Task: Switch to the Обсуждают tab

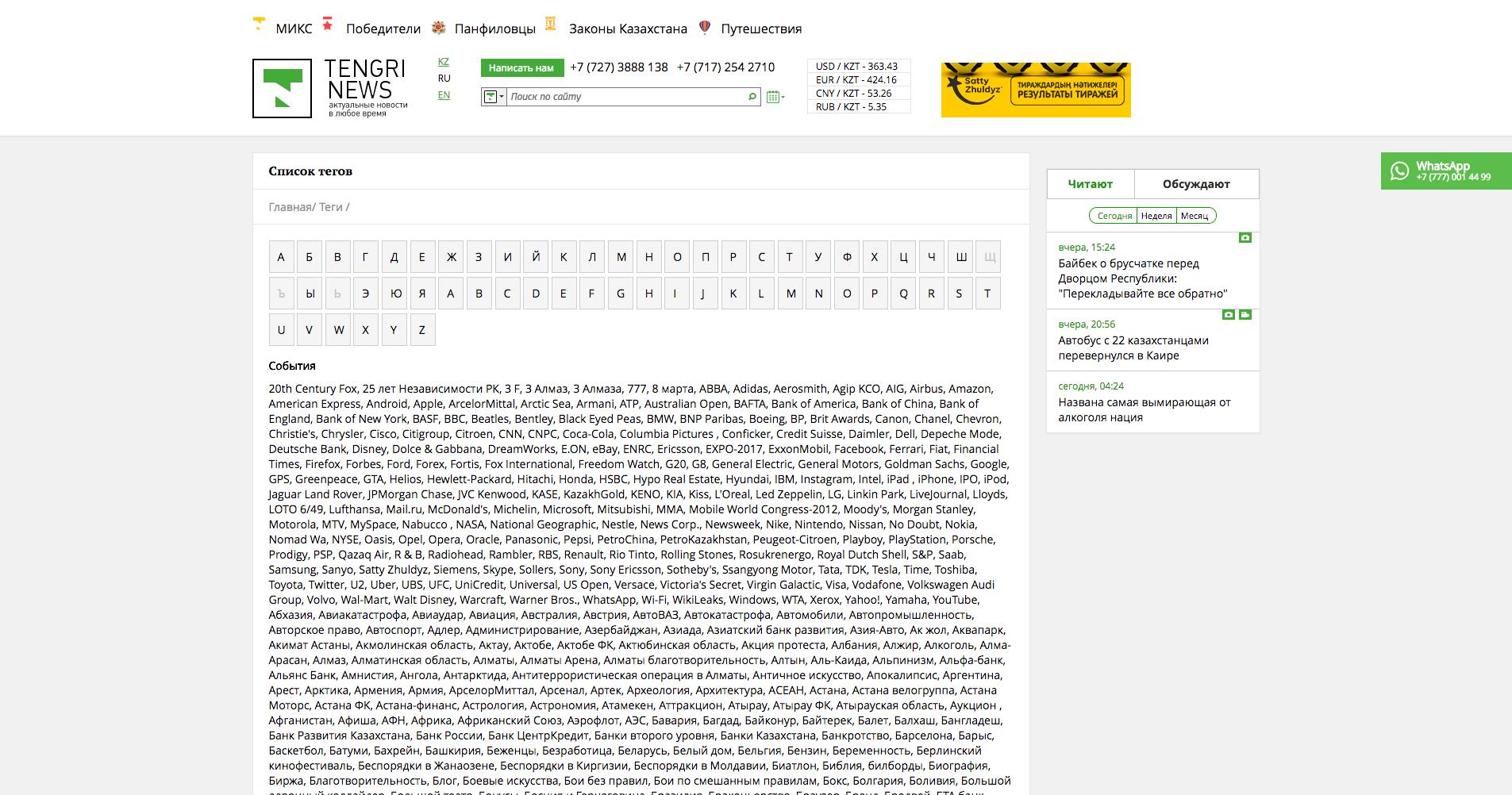Action: coord(1196,184)
